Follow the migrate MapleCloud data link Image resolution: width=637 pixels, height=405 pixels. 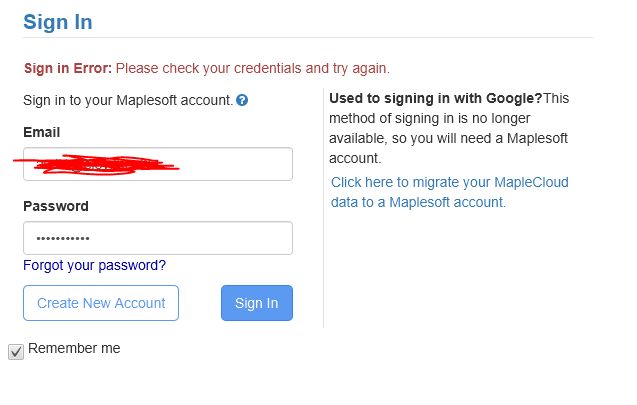tap(450, 192)
